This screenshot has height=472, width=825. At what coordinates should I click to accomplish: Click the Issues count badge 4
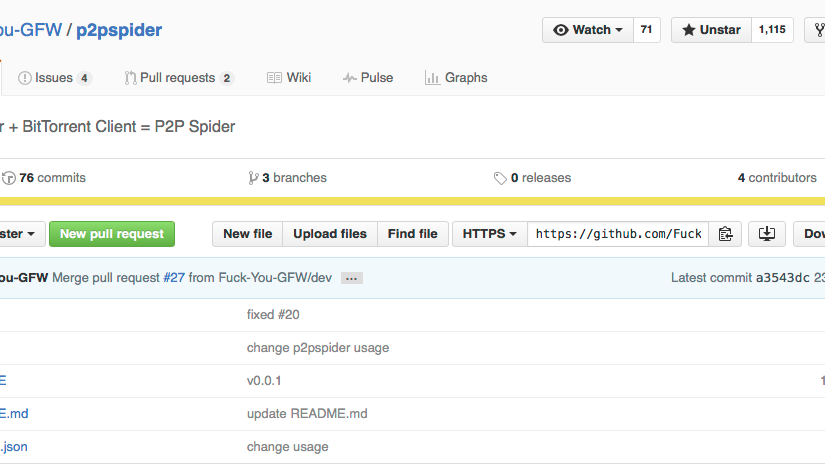[84, 78]
